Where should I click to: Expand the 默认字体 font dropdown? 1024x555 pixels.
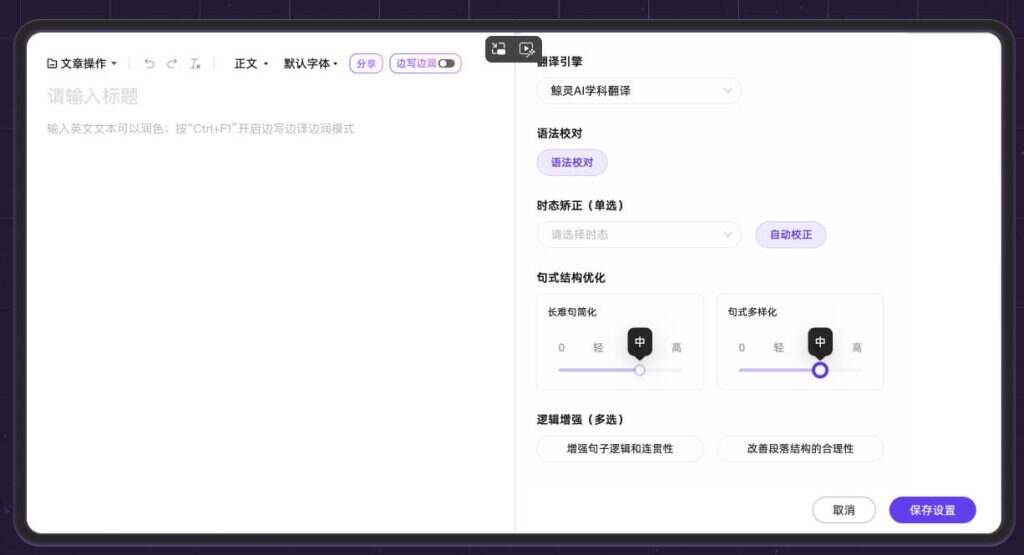(311, 63)
